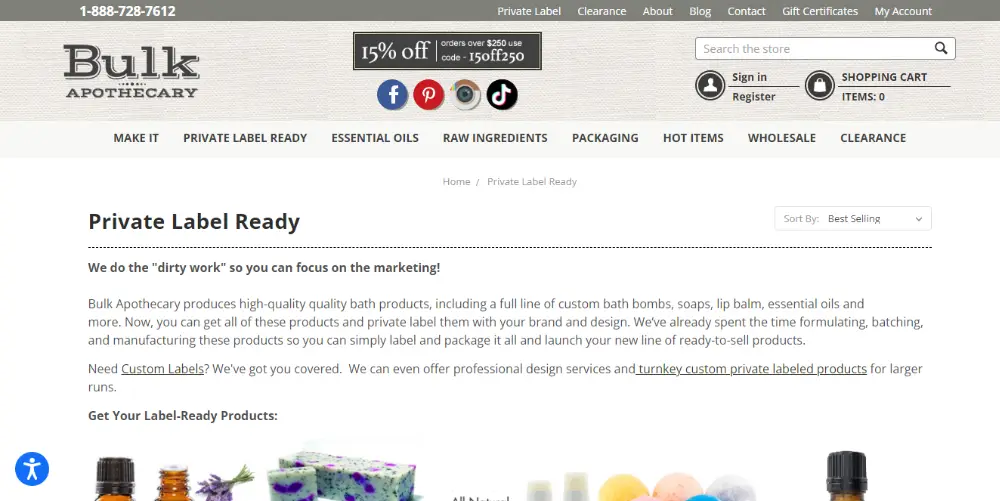Follow the Custom Labels link

163,368
